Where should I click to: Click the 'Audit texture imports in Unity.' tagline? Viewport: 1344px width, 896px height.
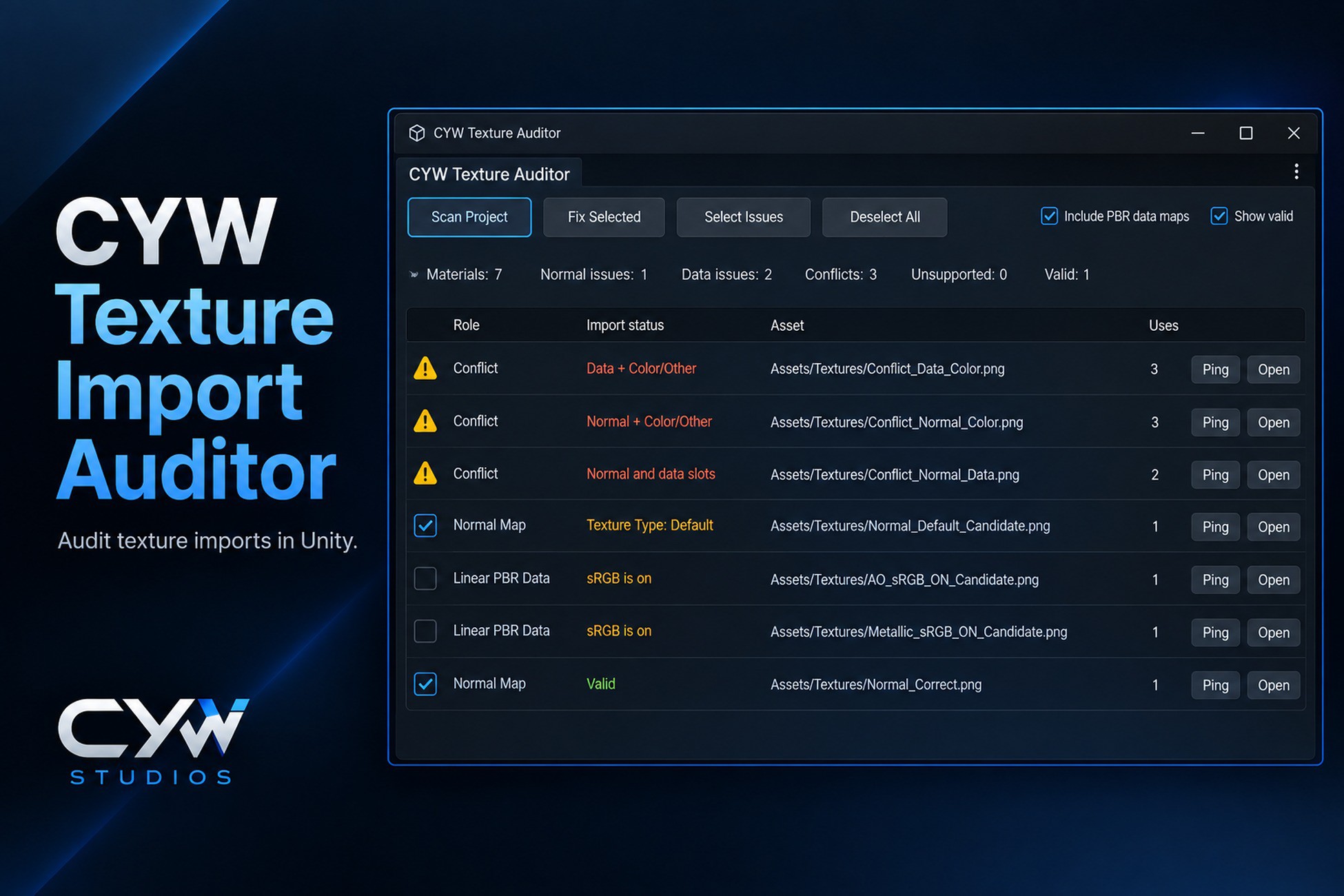click(x=207, y=540)
